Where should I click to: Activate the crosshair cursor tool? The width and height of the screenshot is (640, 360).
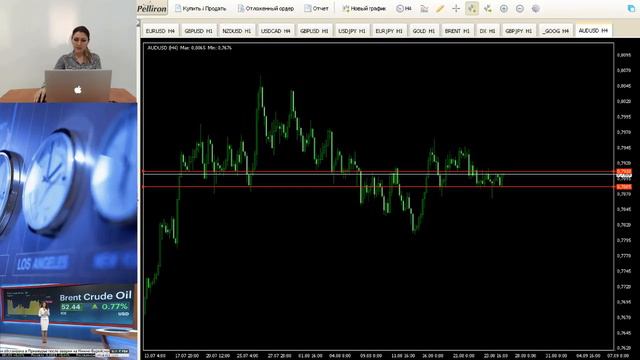[x=456, y=8]
